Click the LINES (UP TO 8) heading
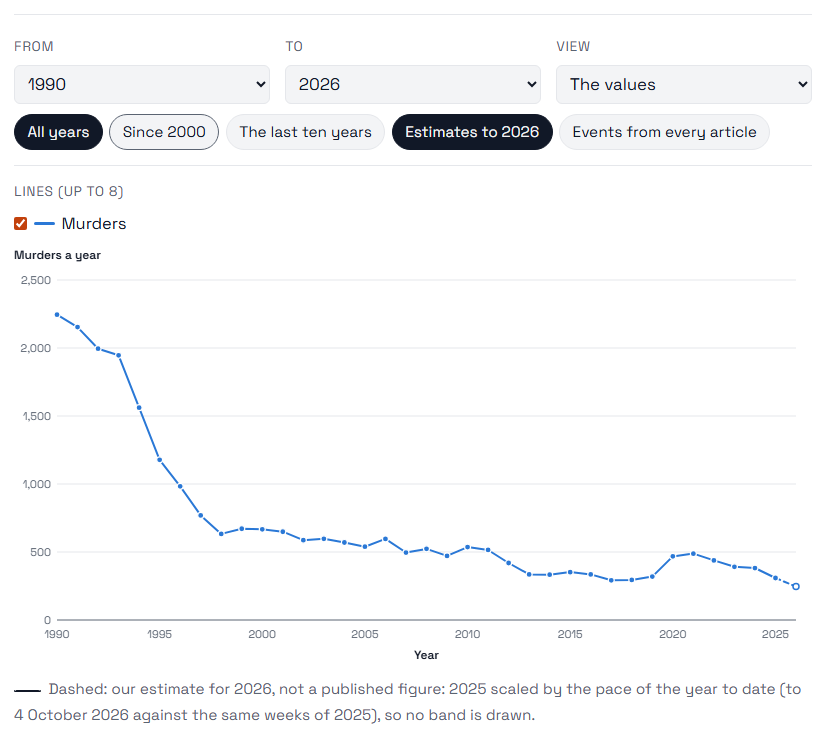 click(x=68, y=191)
